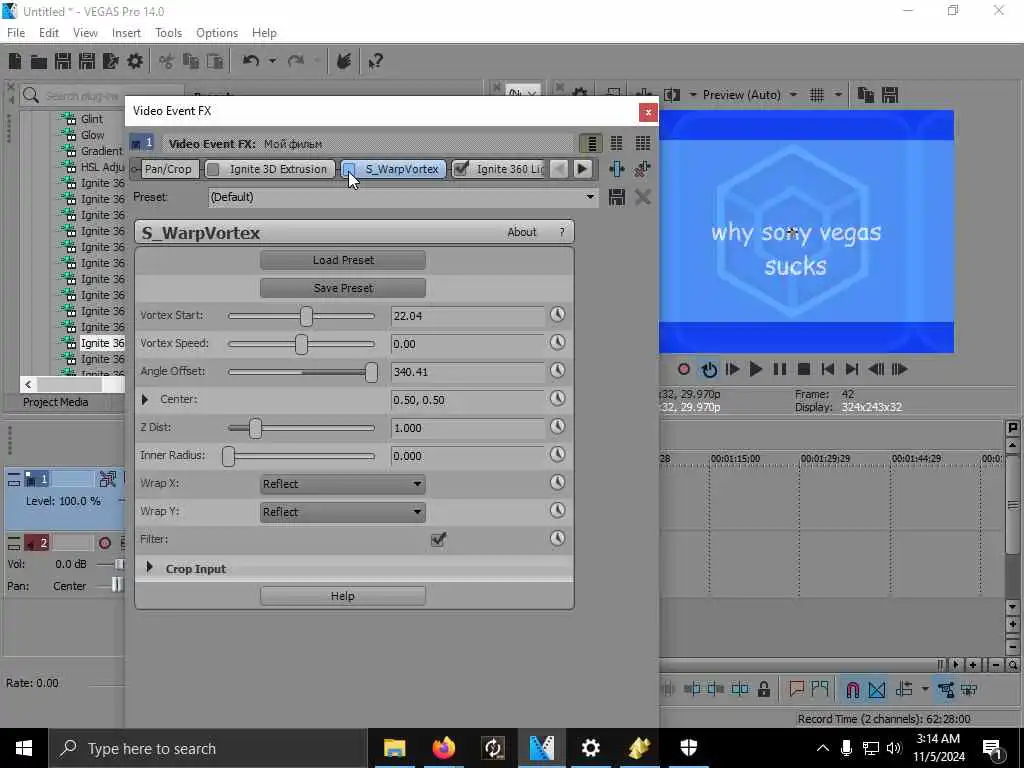Click the Insert Marker icon below timeline
The image size is (1024, 768).
tap(796, 690)
